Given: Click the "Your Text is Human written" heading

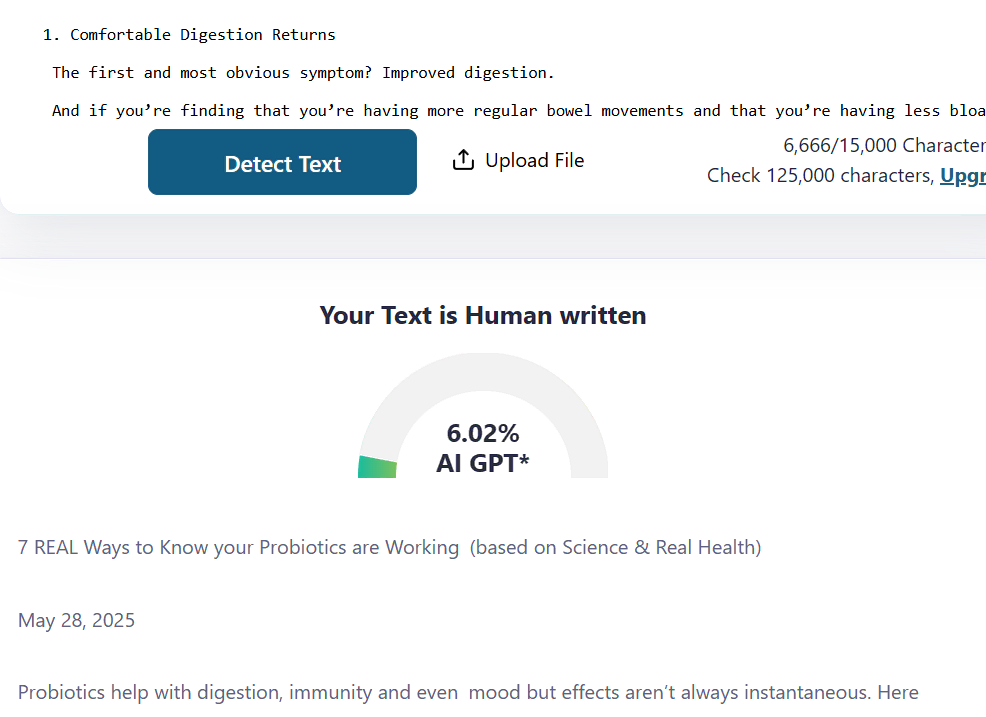Looking at the screenshot, I should [x=483, y=315].
